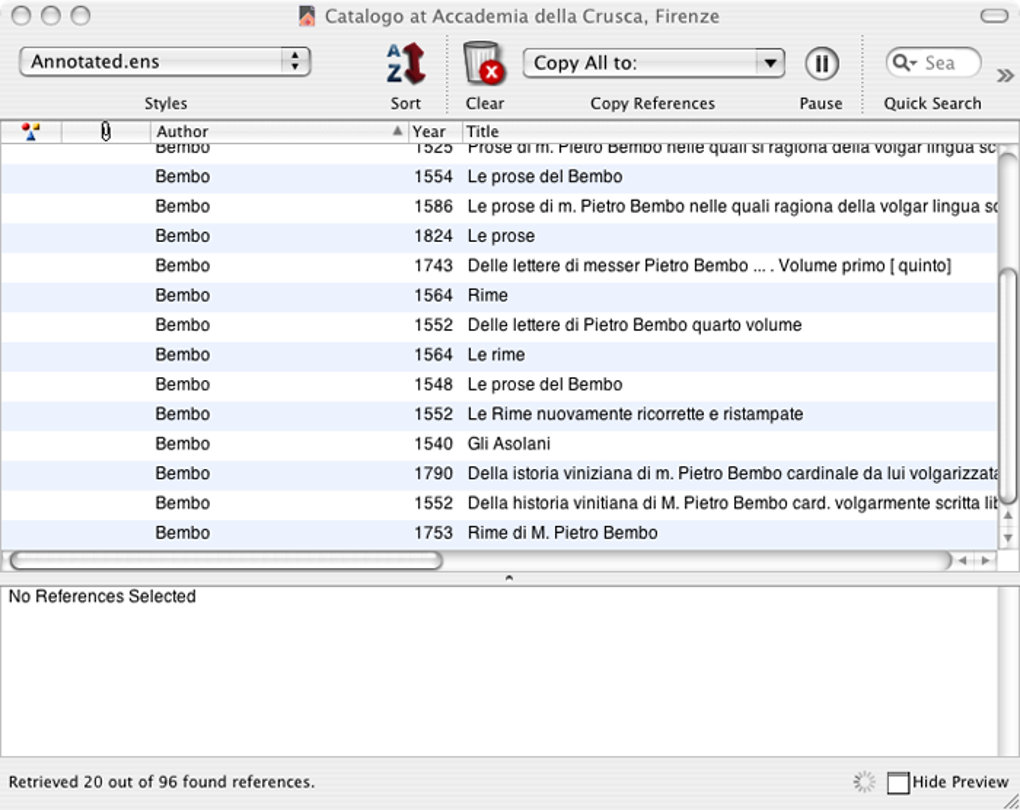
Task: Click the Retrieved 20 out of 96 status text
Action: (161, 782)
